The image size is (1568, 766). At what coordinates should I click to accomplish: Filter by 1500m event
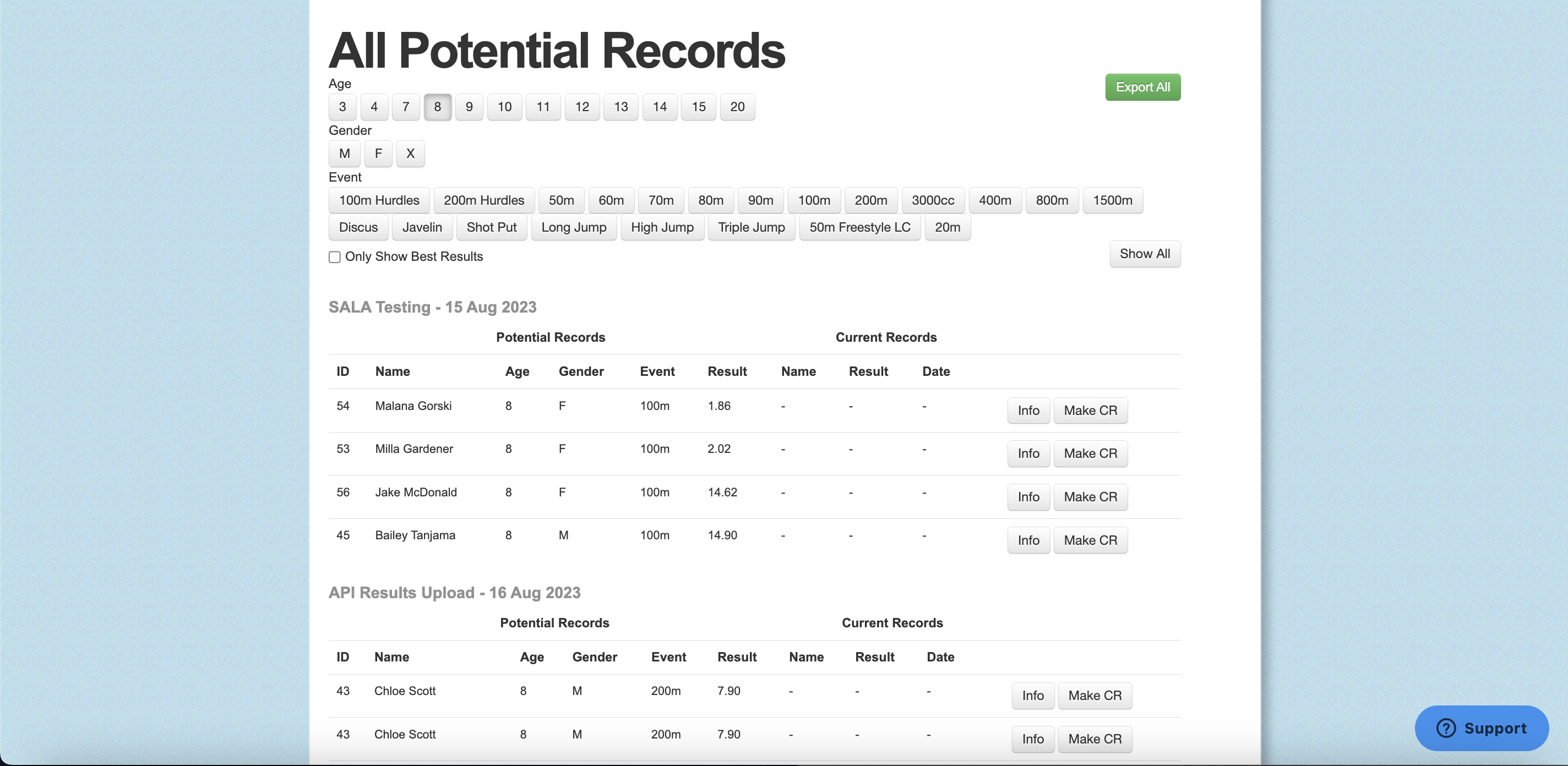click(1113, 201)
